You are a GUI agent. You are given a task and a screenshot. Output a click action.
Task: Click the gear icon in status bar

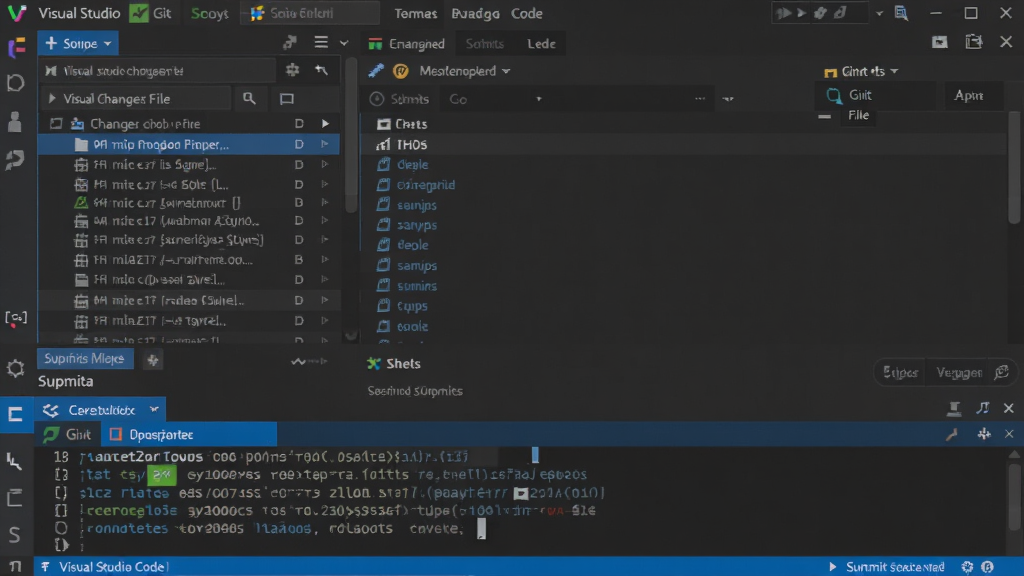click(967, 567)
